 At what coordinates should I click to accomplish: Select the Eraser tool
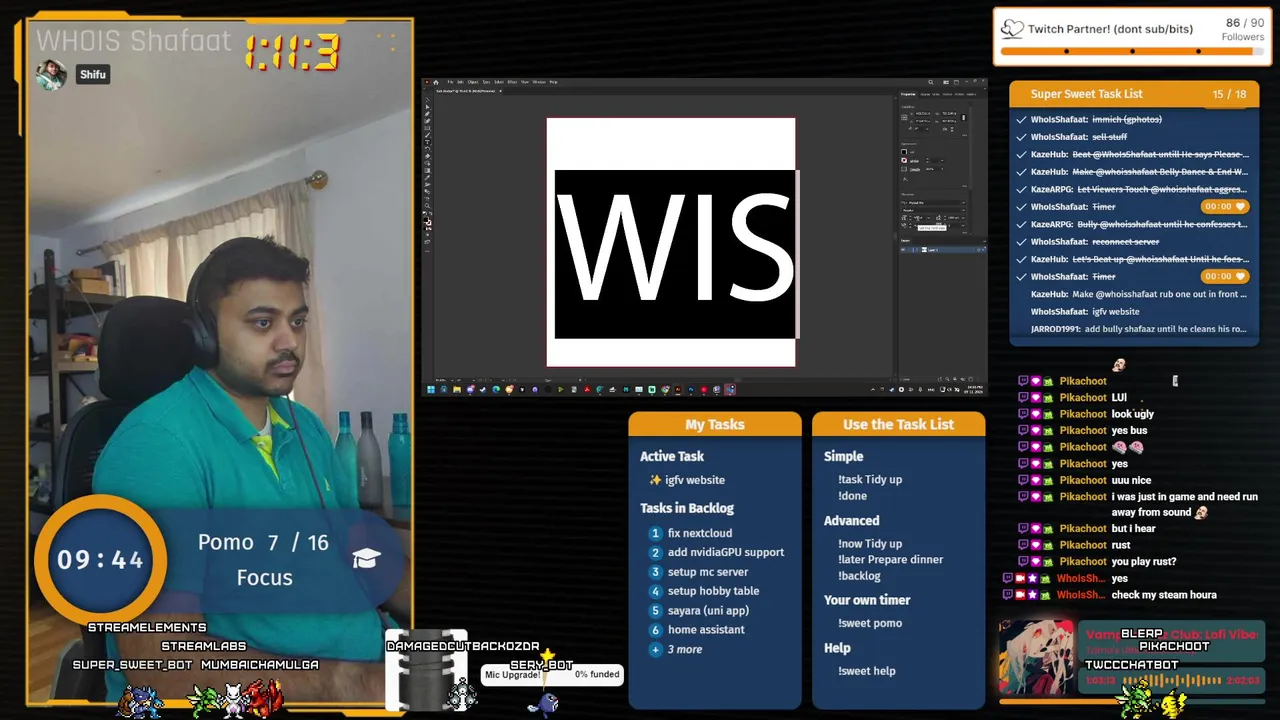click(427, 156)
